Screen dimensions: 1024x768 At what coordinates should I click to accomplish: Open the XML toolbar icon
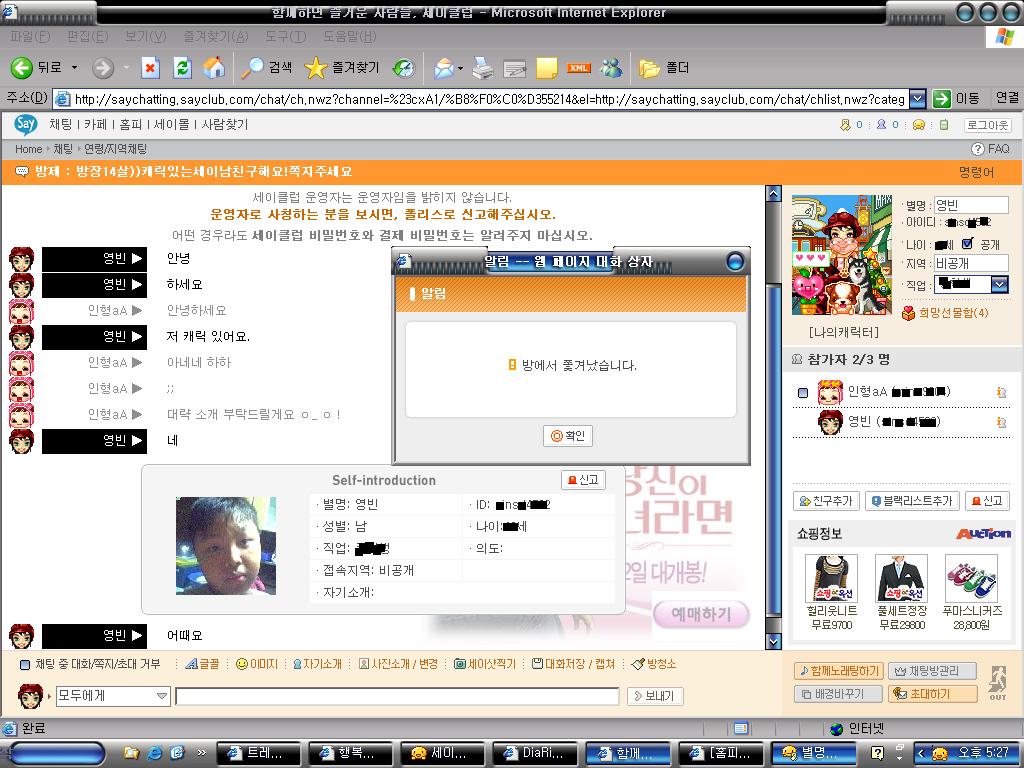pyautogui.click(x=578, y=68)
